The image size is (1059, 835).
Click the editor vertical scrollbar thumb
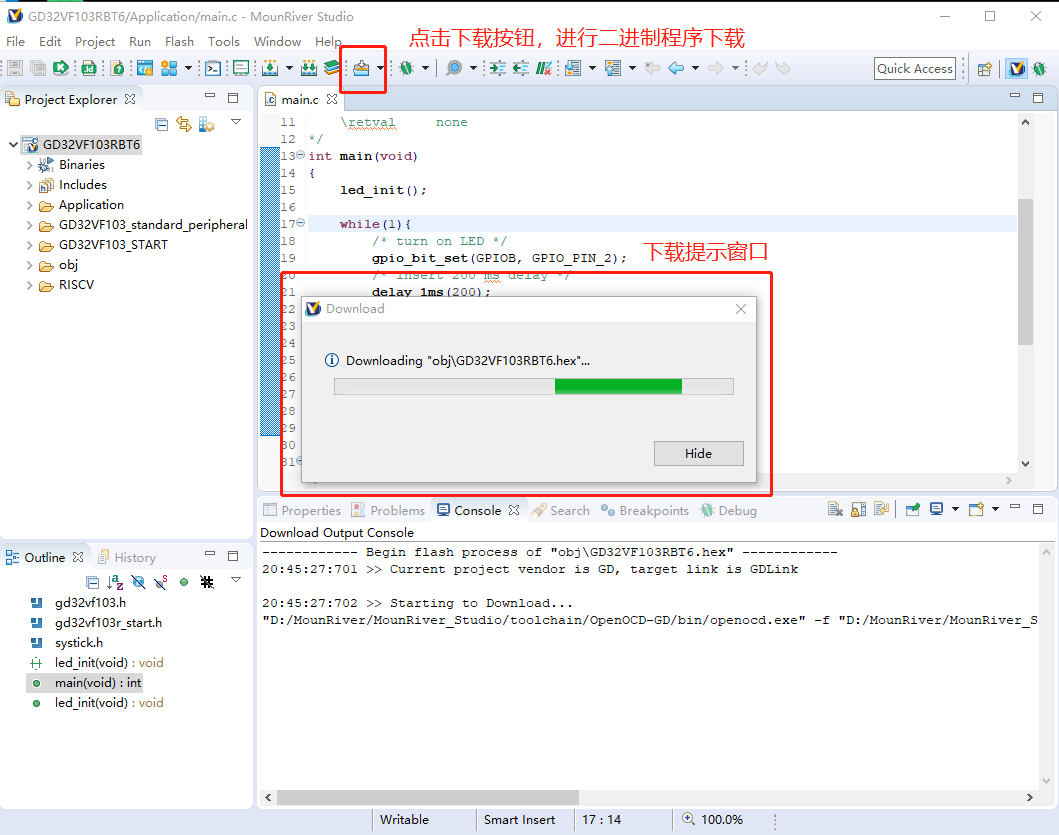tap(1025, 272)
